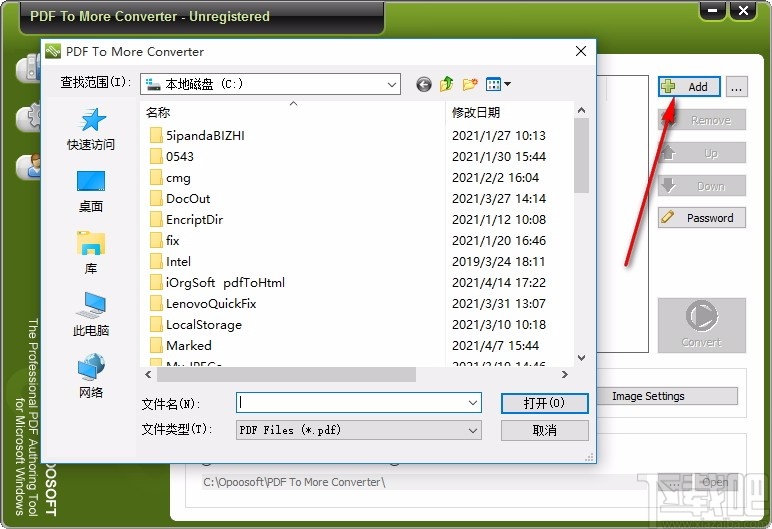The image size is (772, 529).
Task: Click the date 2019/3/24 18:11
Action: [x=498, y=262]
